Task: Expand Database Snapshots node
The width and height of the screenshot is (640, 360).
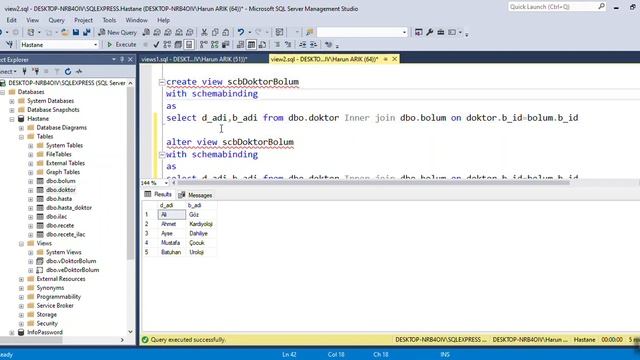Action: point(12,110)
